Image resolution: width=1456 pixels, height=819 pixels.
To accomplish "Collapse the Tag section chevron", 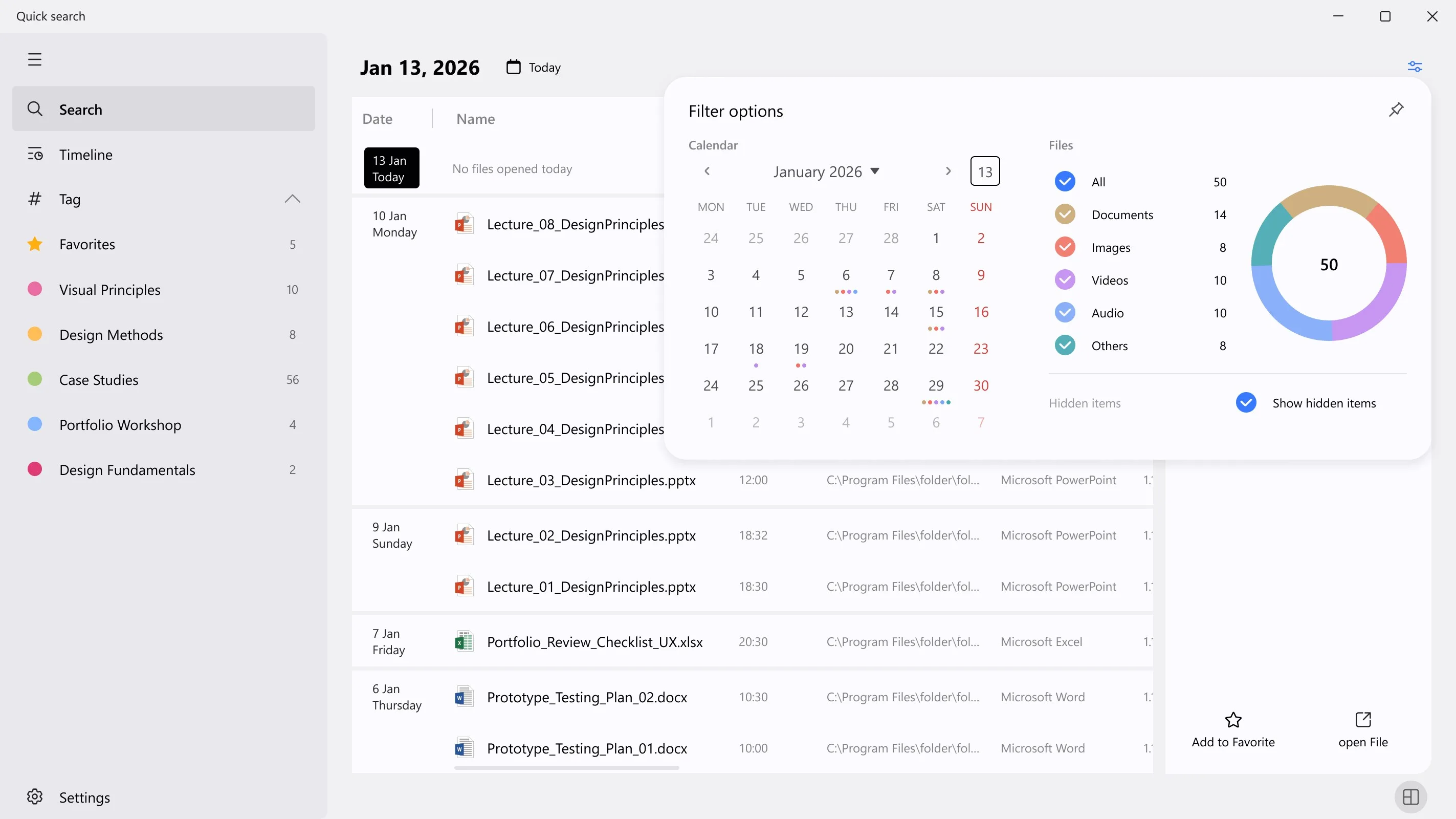I will pyautogui.click(x=292, y=199).
